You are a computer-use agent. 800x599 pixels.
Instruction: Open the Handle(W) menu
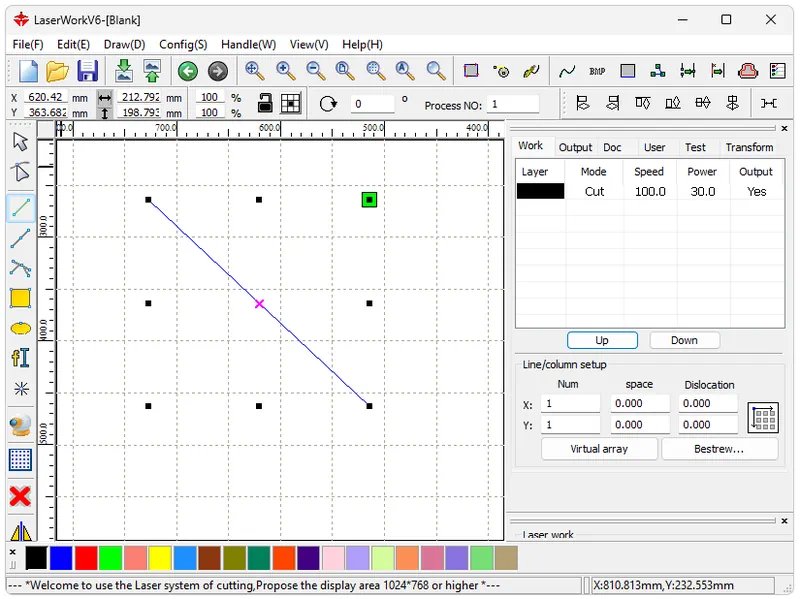[248, 44]
